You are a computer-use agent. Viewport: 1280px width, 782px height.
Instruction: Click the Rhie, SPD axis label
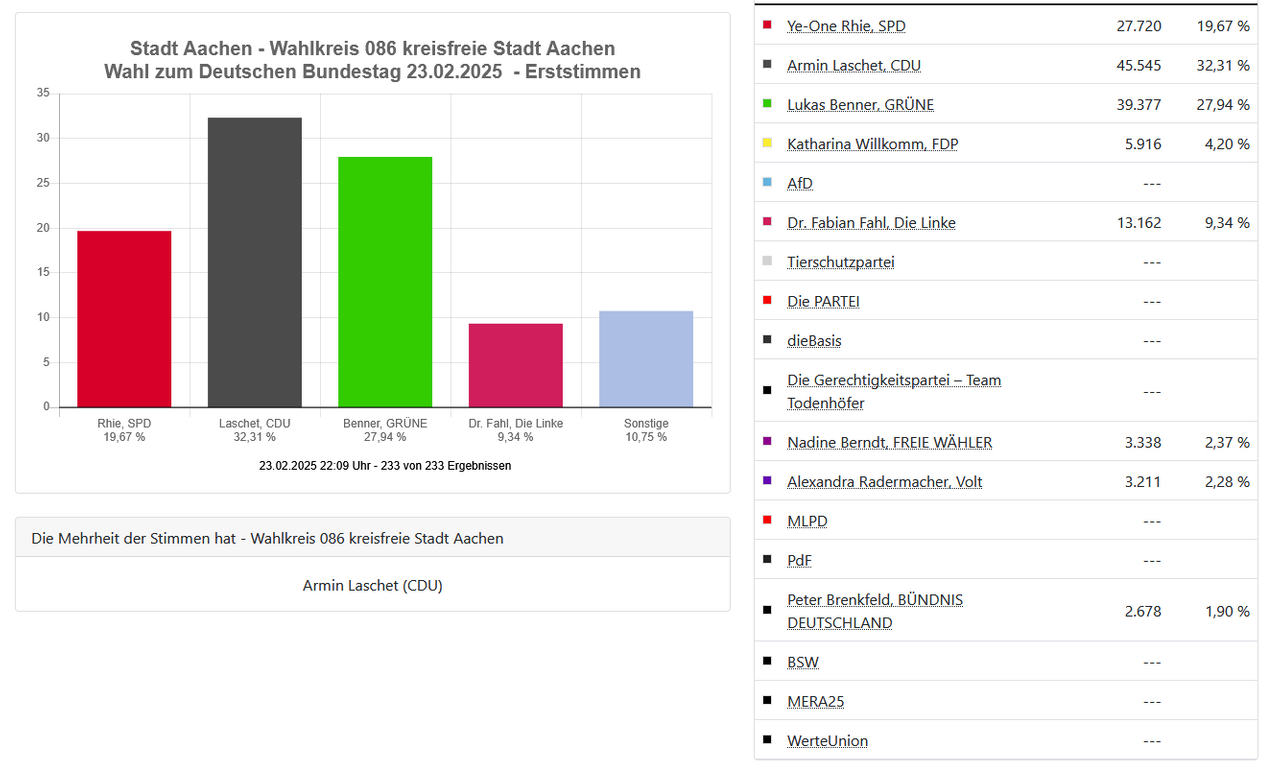click(x=124, y=430)
